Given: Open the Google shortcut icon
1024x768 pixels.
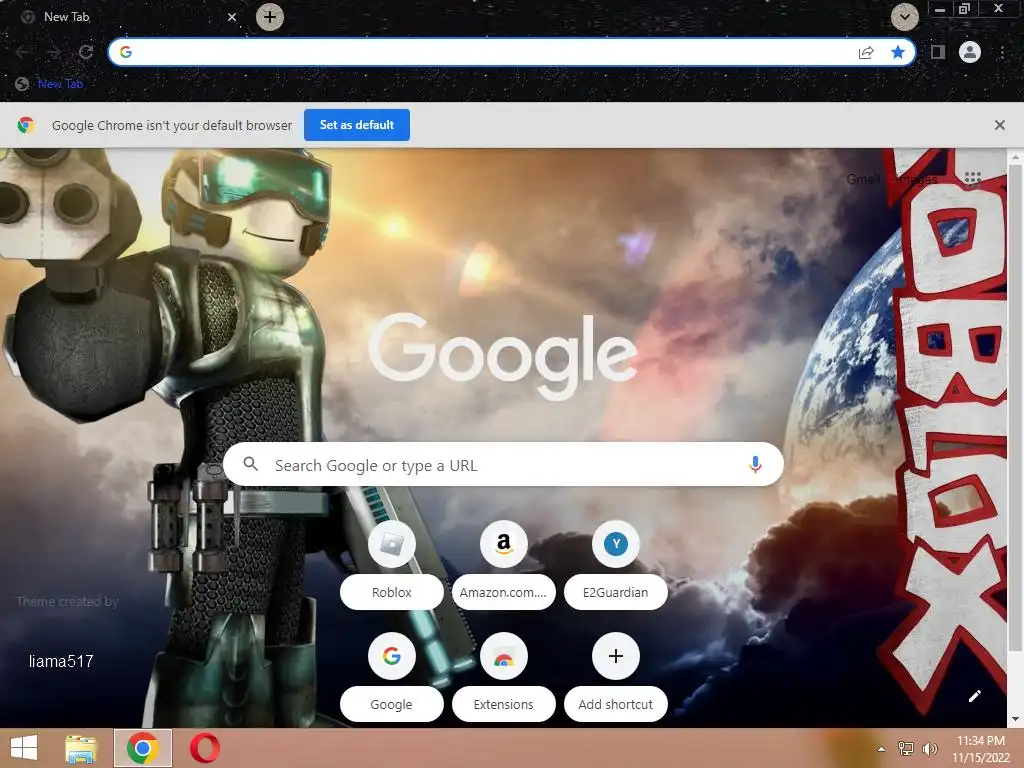Looking at the screenshot, I should click(x=392, y=656).
